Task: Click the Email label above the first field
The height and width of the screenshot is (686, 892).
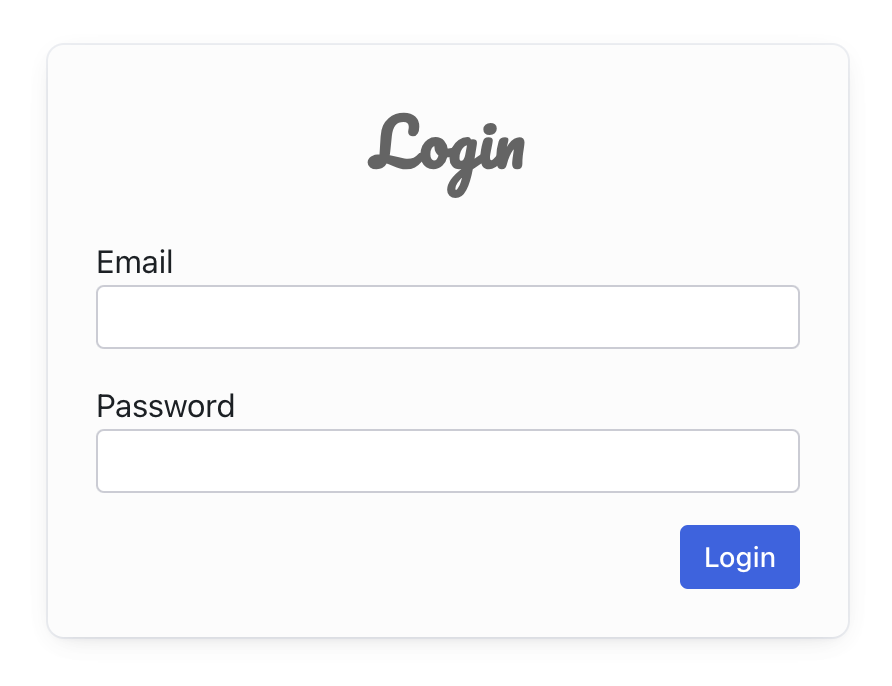Action: pos(134,262)
